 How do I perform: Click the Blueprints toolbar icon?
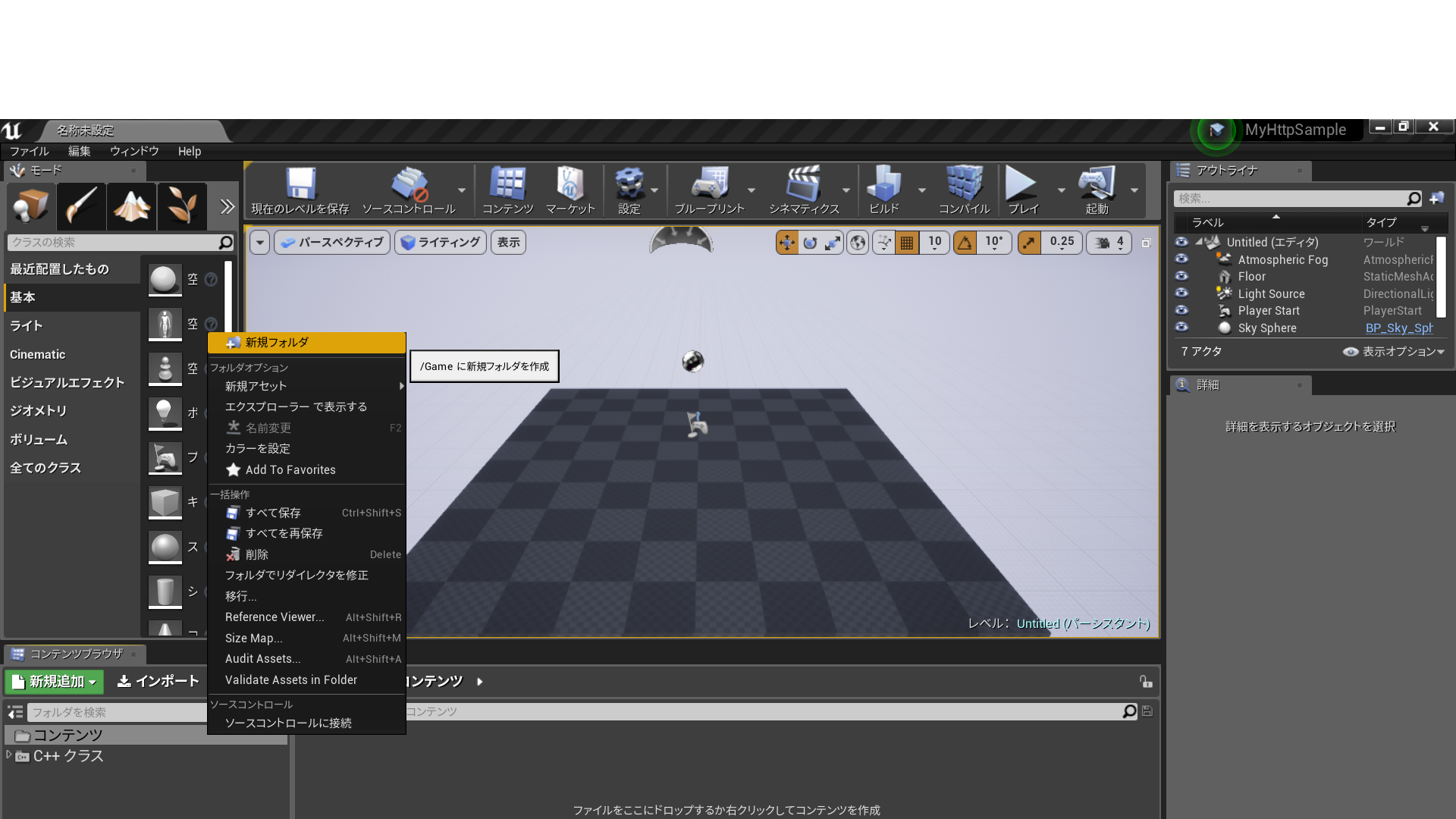[709, 184]
